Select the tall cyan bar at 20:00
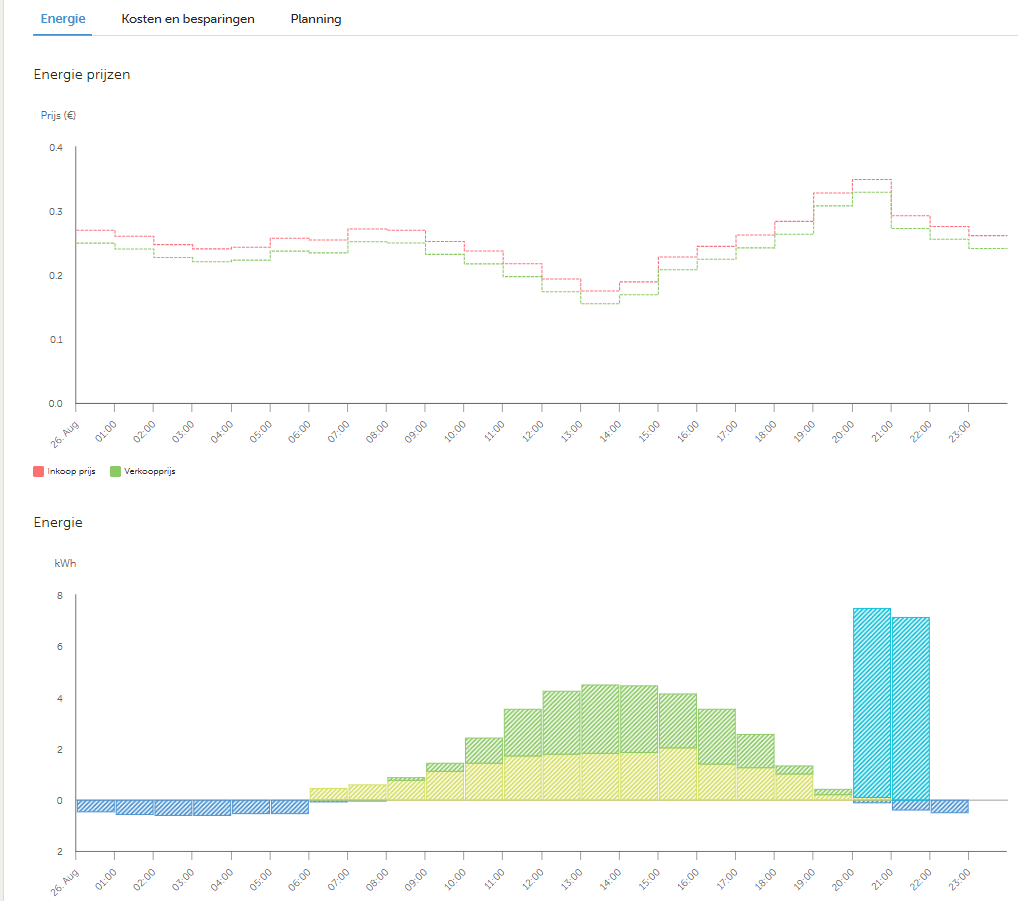 coord(872,704)
